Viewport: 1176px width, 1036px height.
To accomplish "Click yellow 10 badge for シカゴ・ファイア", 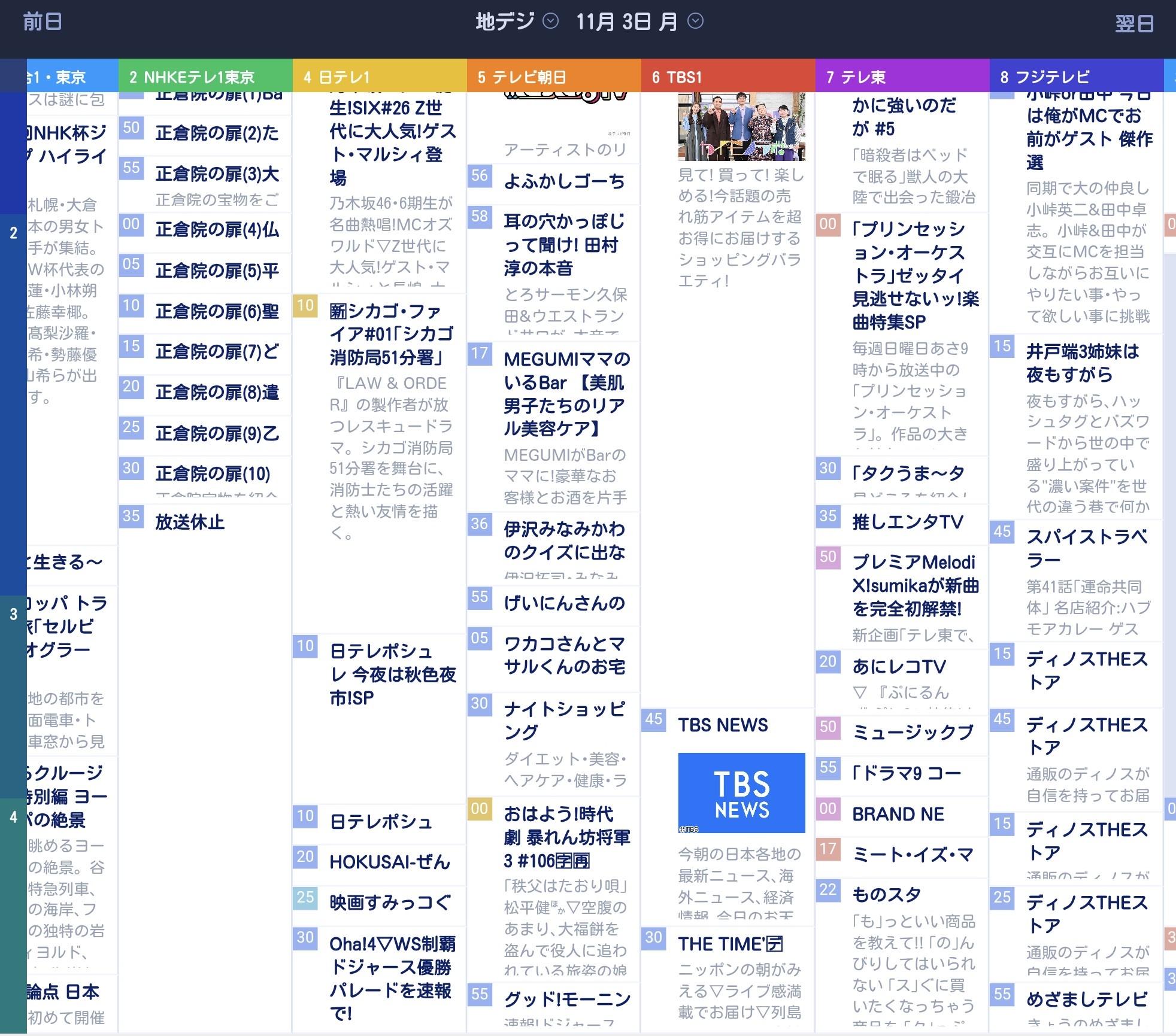I will [305, 306].
